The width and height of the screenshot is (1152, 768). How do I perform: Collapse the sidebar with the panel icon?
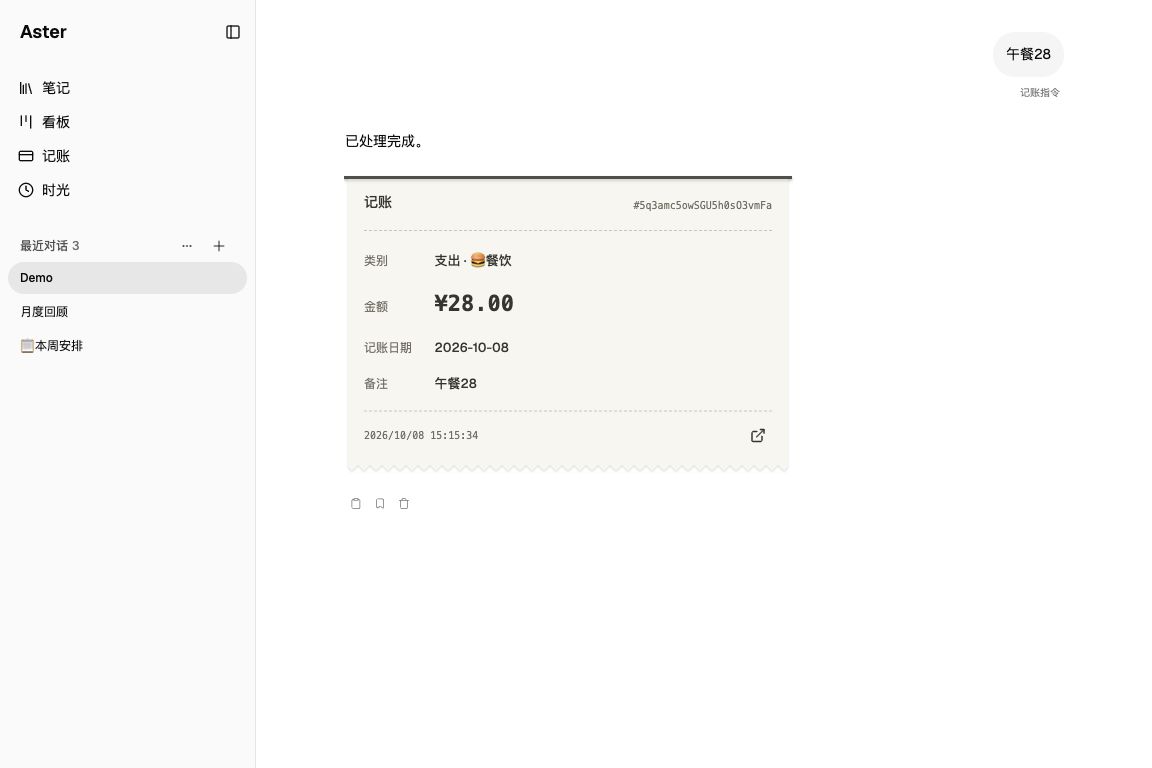tap(232, 32)
